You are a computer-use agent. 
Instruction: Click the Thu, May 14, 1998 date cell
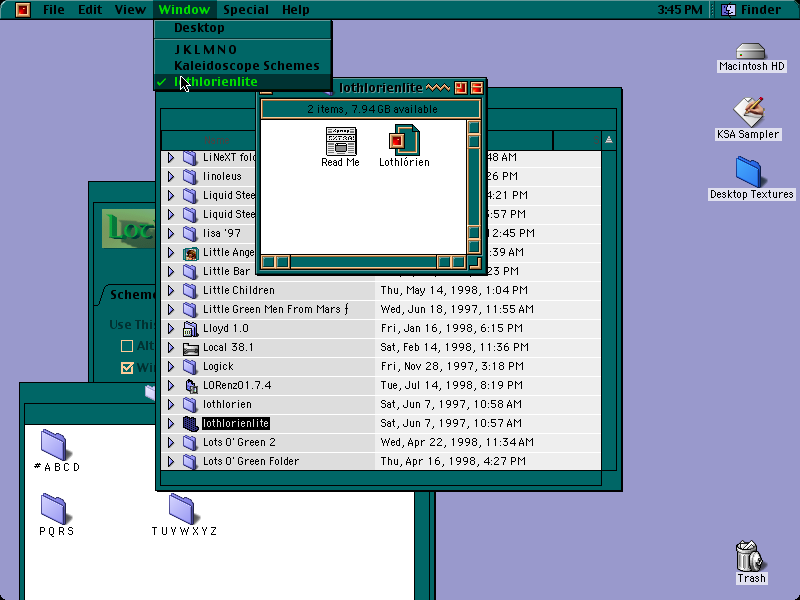(x=454, y=291)
